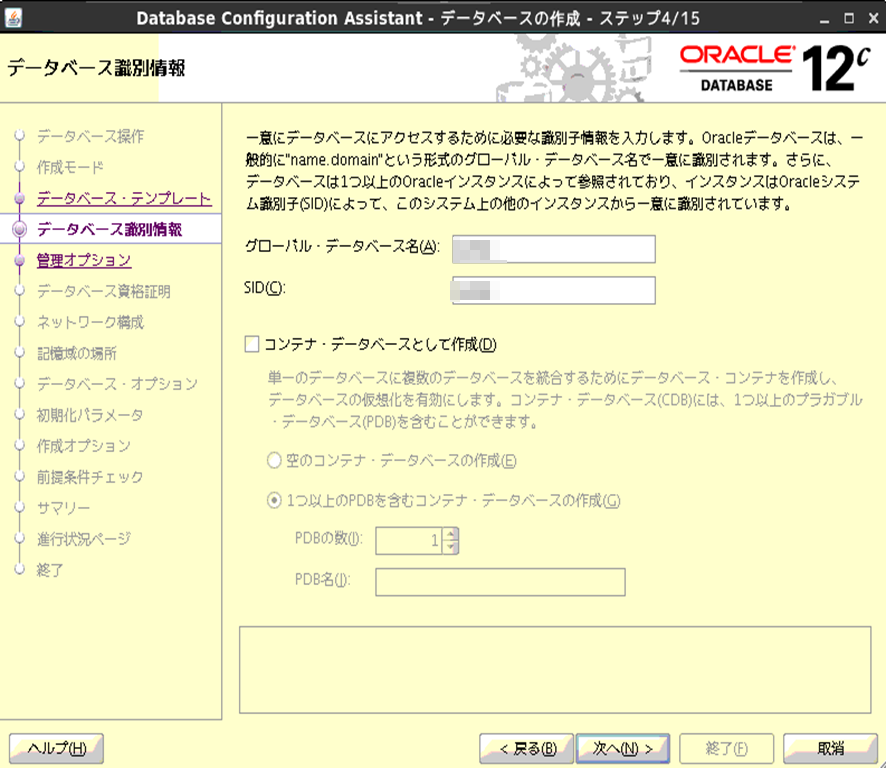The image size is (886, 768).
Task: Click the Oracle Database 12c logo
Action: [775, 68]
